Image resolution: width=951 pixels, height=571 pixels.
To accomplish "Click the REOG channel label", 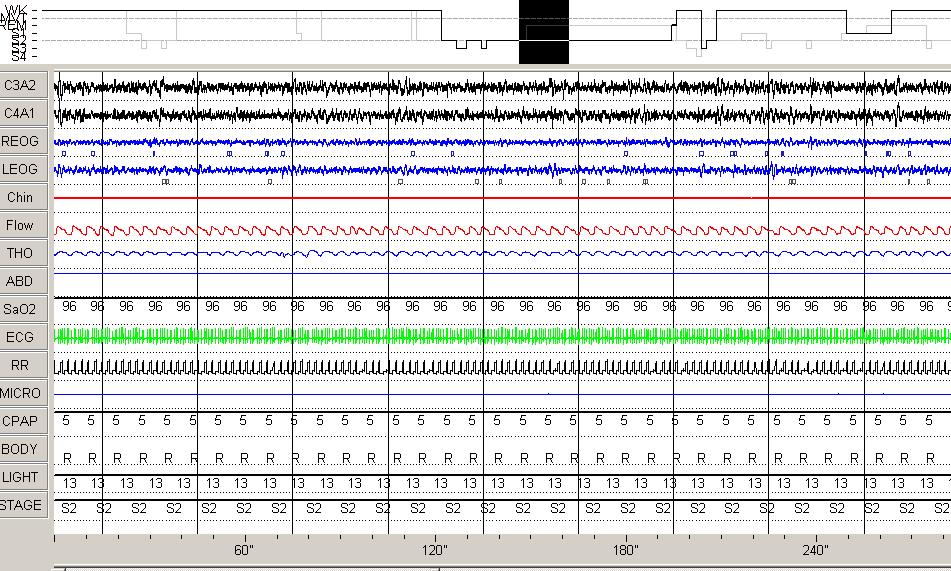I will tap(23, 141).
